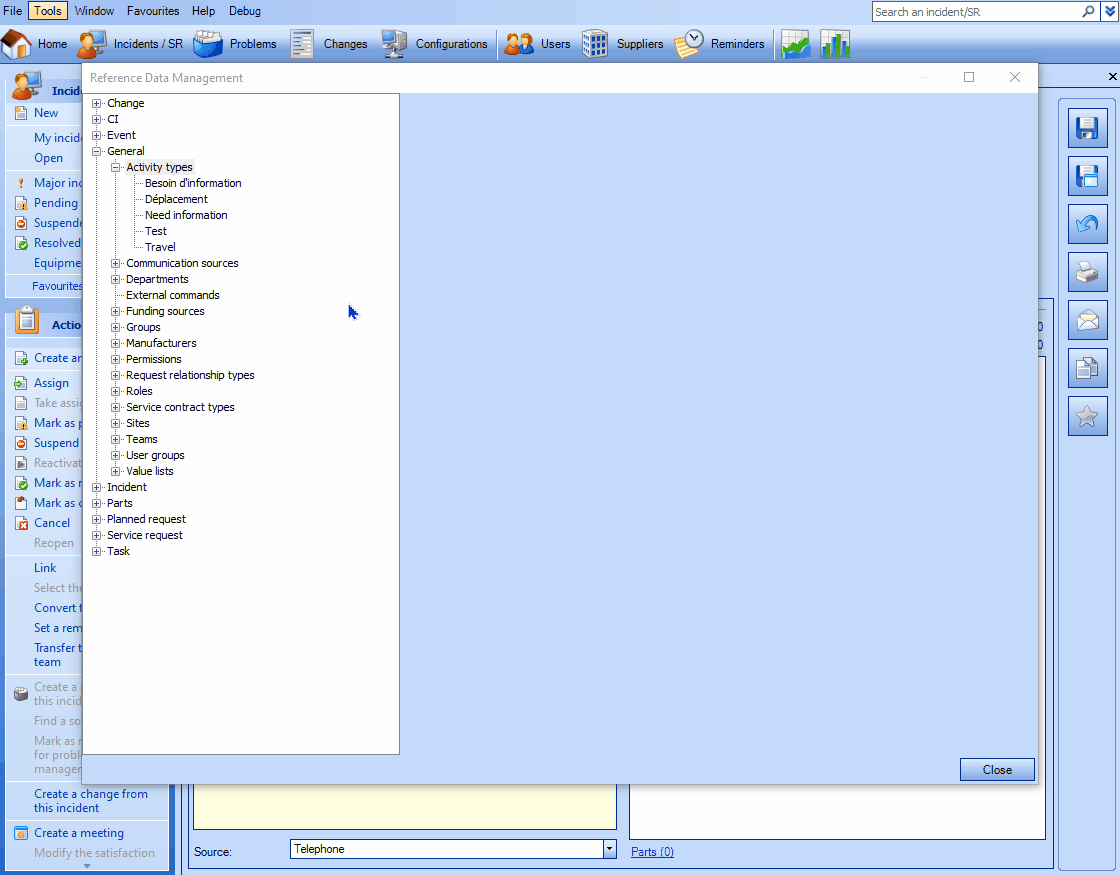Collapse the Activity types node
Image resolution: width=1120 pixels, height=875 pixels.
click(x=116, y=167)
